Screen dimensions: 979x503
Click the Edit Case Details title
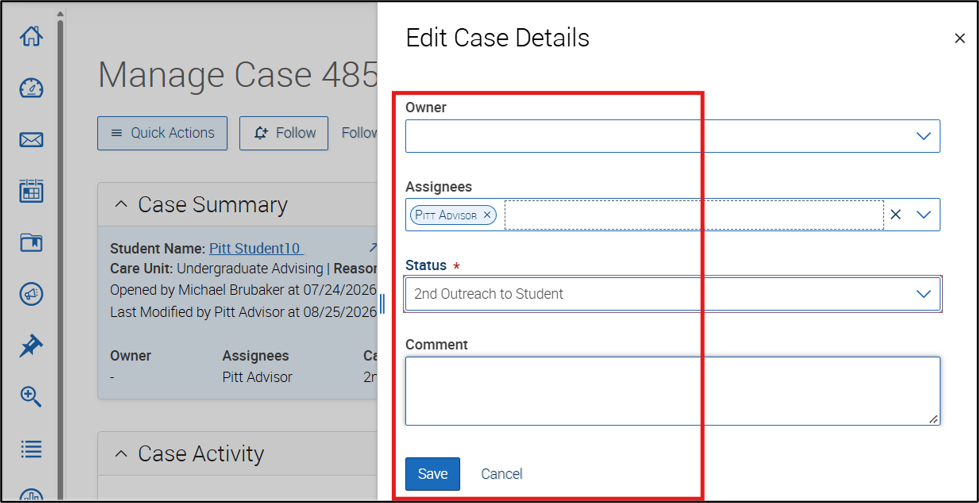(x=498, y=38)
